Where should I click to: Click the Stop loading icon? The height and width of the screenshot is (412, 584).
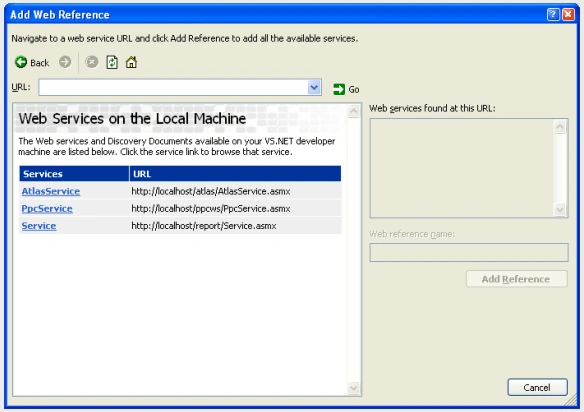tap(92, 62)
